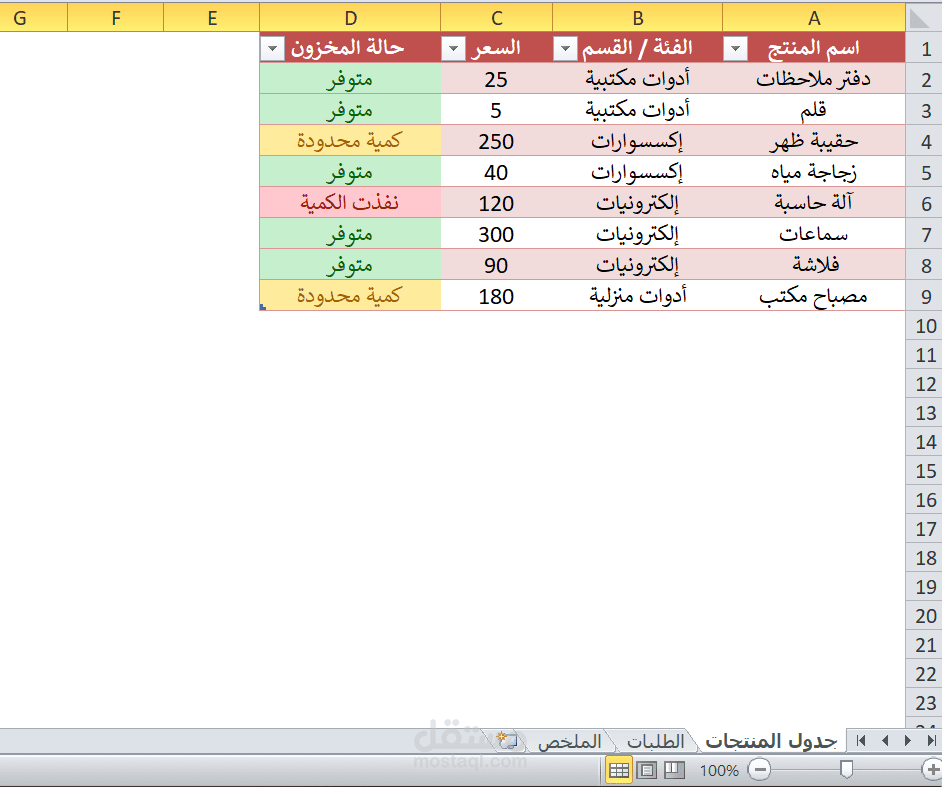Select row 20 header
The height and width of the screenshot is (787, 942).
[x=924, y=615]
